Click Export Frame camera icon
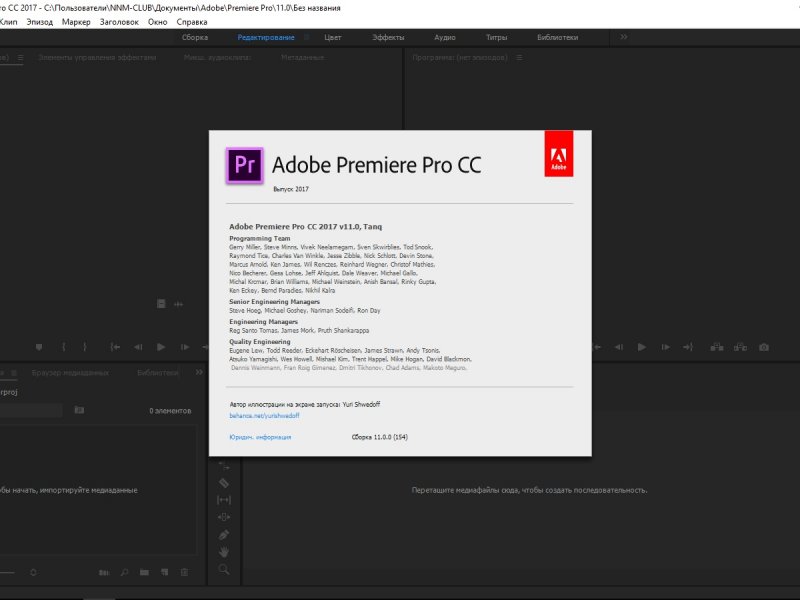This screenshot has width=800, height=600. (764, 347)
